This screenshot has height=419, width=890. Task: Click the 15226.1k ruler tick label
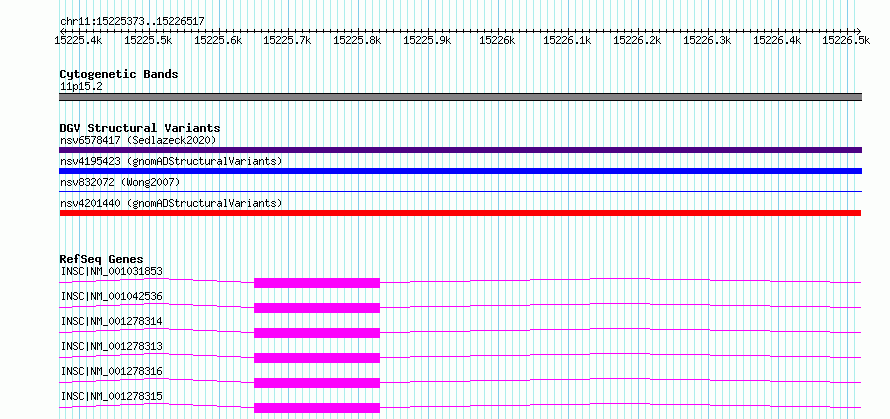click(x=568, y=40)
